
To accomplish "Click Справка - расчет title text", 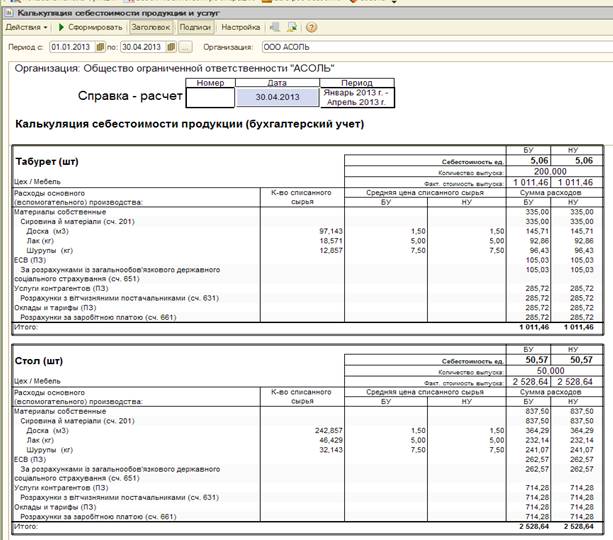I will [x=130, y=96].
